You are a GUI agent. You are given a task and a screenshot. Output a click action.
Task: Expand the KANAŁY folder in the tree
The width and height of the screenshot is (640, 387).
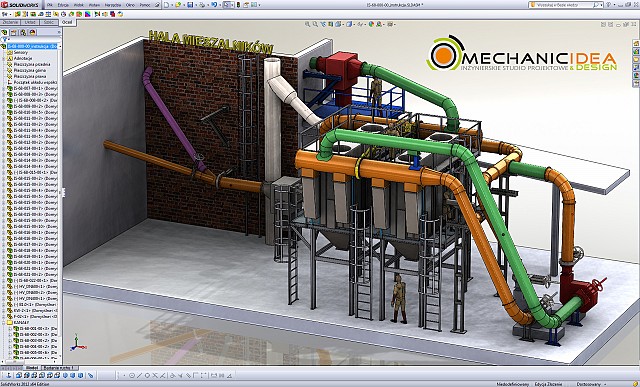click(4, 322)
